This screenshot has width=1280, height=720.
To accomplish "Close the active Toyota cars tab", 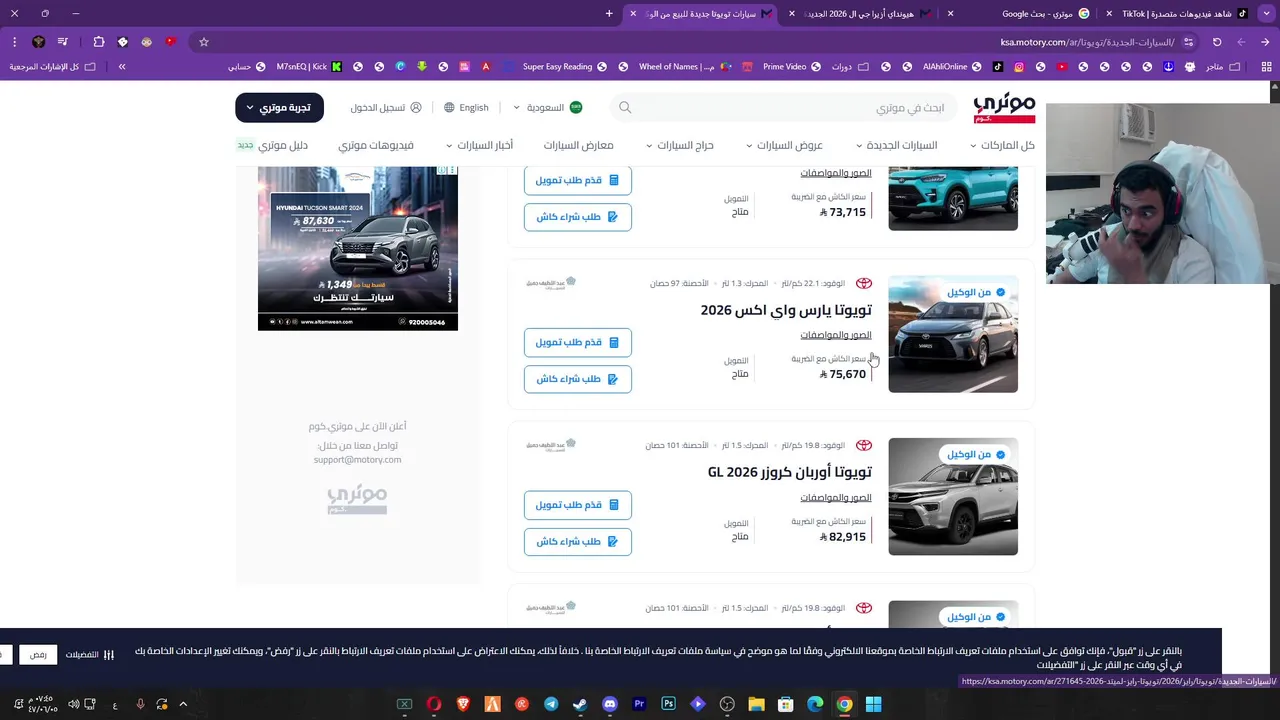I will click(x=633, y=13).
